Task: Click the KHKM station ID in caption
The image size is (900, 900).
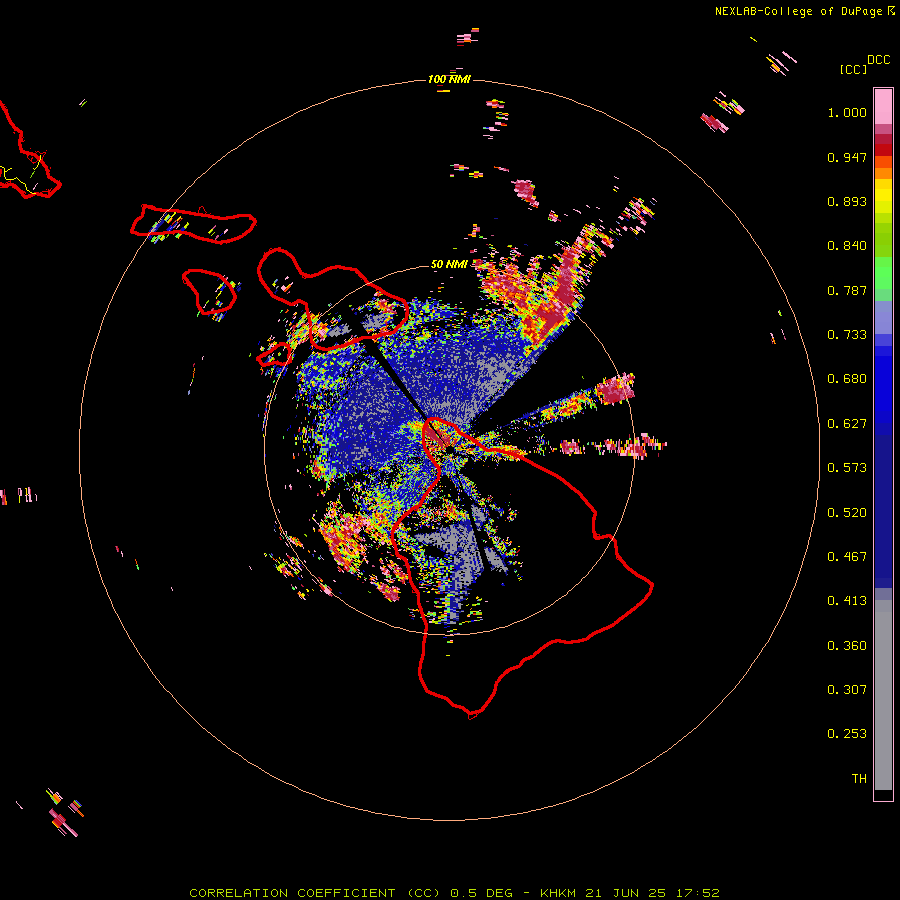Action: pyautogui.click(x=558, y=893)
